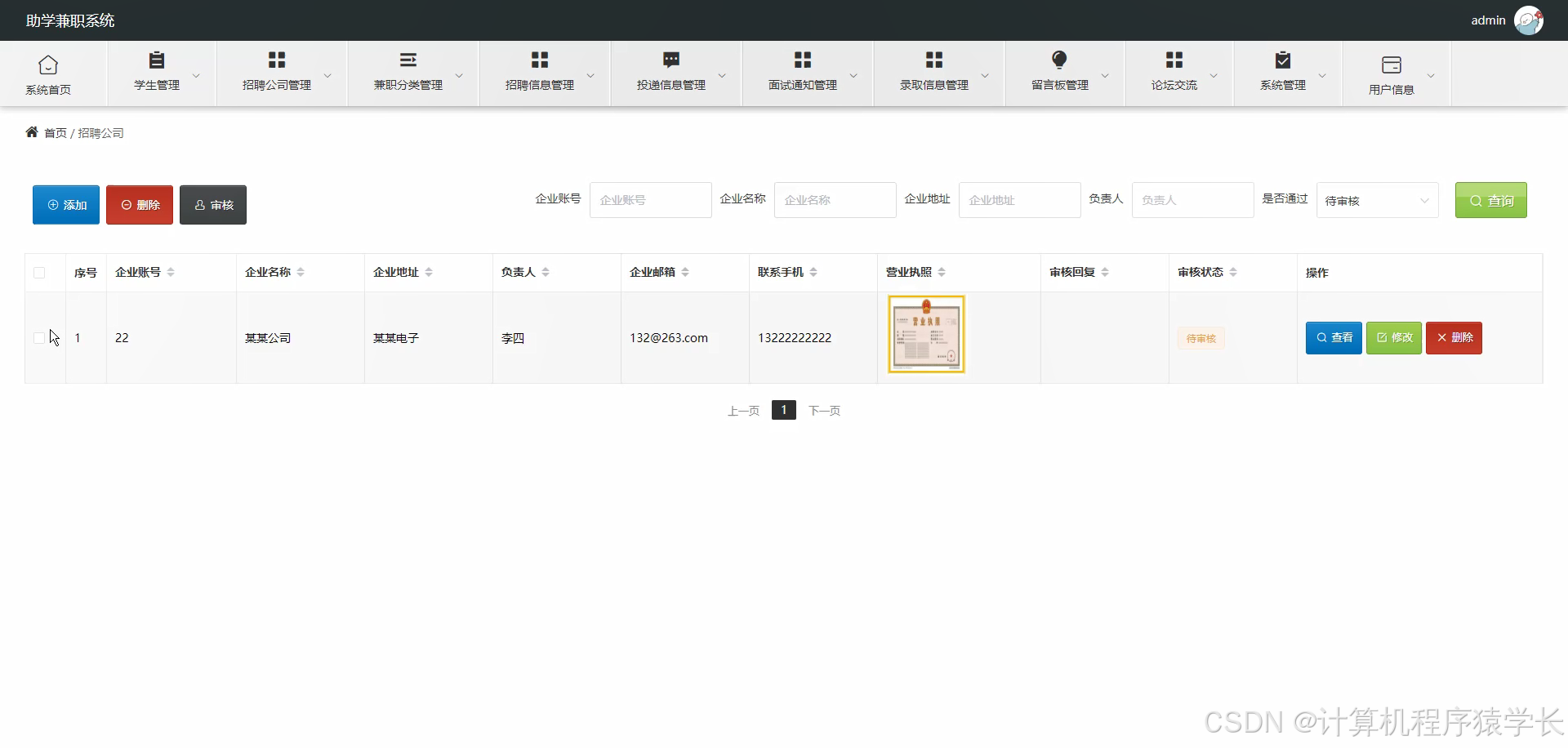Click the 用户信息 card icon
This screenshot has width=1568, height=748.
tap(1392, 65)
